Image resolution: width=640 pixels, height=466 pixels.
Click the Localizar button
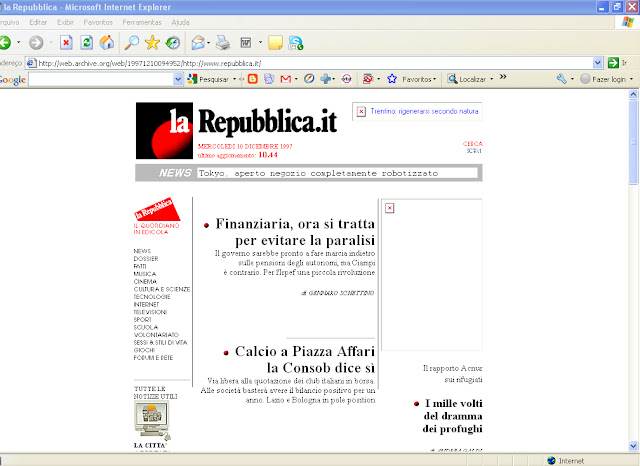(x=467, y=79)
